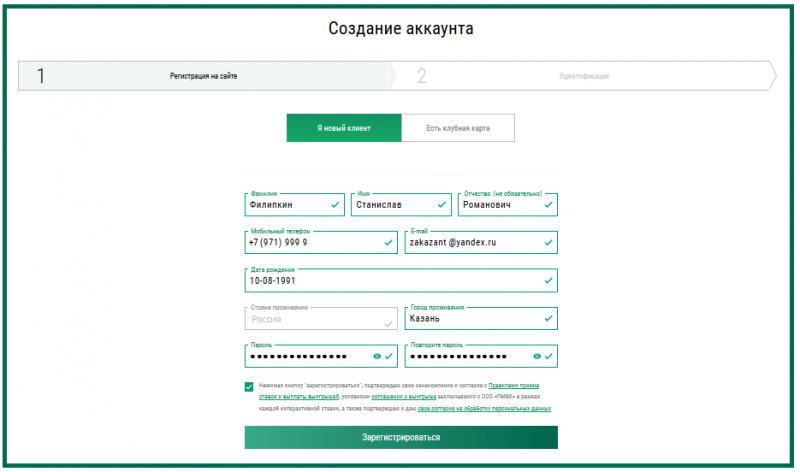Open 'соглашения о выигрыше' link
The height and width of the screenshot is (472, 800).
point(404,396)
